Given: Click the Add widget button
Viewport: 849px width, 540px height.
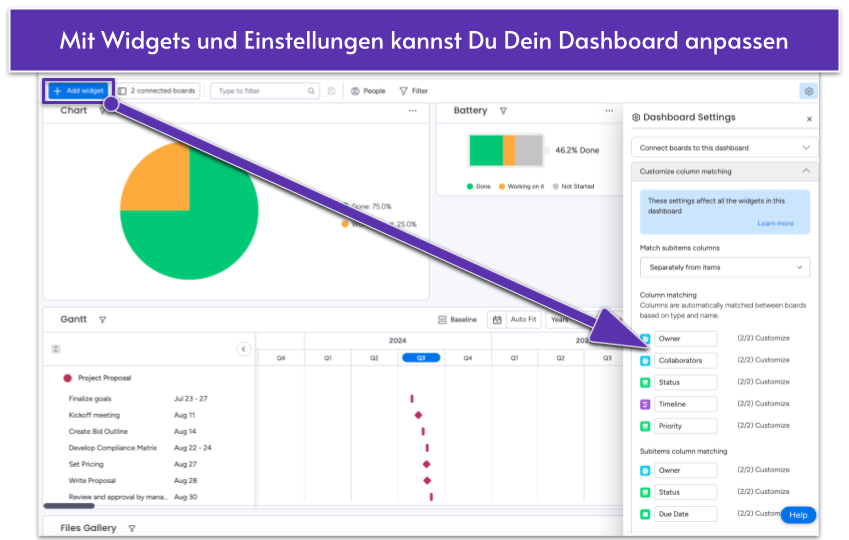Looking at the screenshot, I should [79, 91].
